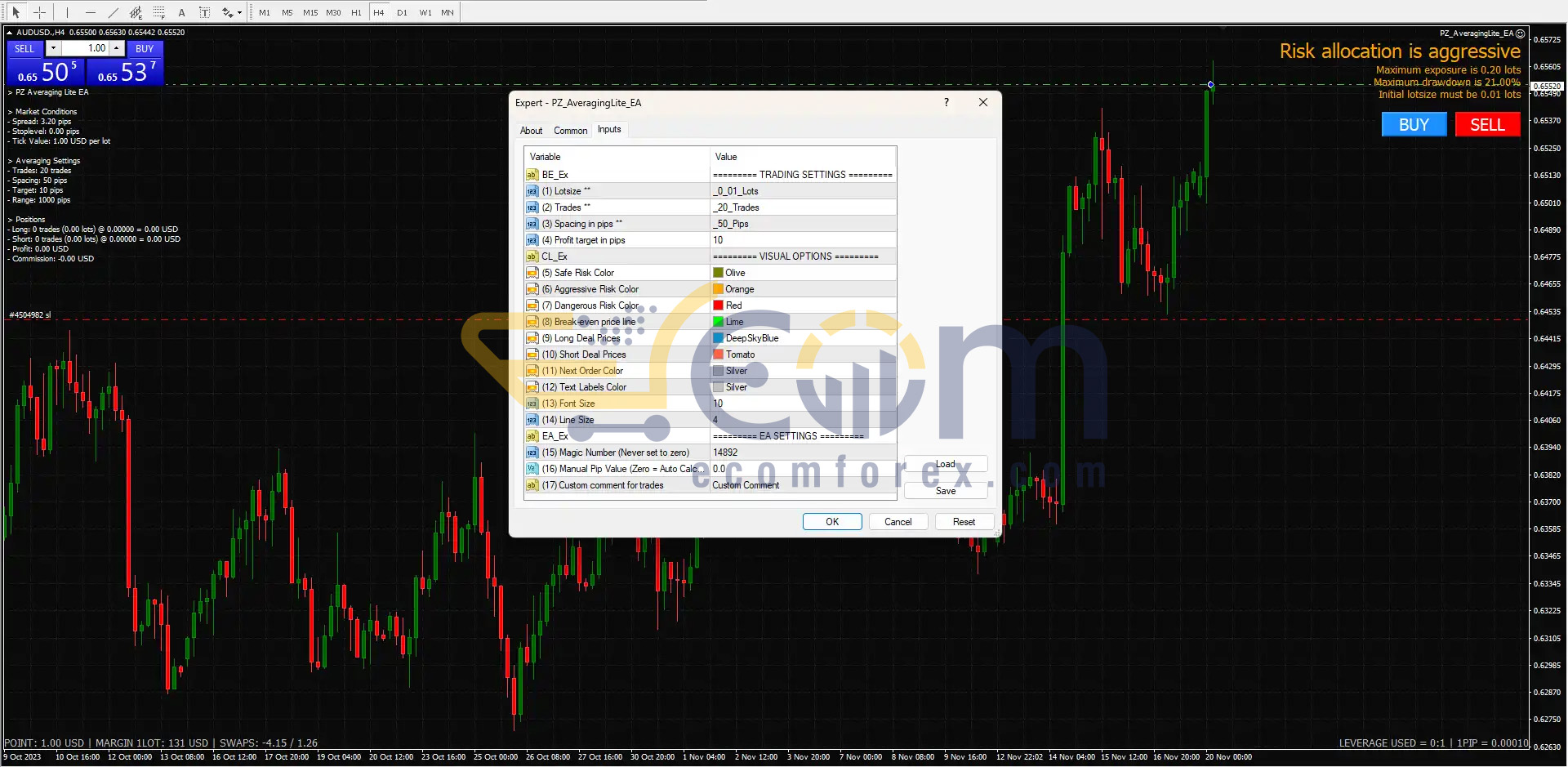Confirm dialog with OK button
The height and width of the screenshot is (767, 1568).
[832, 522]
